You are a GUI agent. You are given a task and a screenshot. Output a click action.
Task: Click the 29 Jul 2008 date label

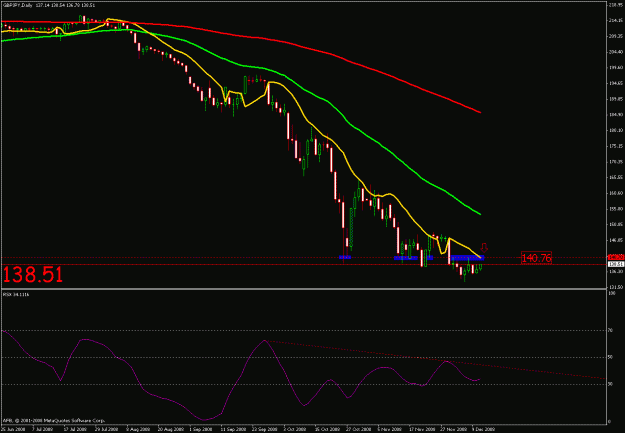pos(106,429)
